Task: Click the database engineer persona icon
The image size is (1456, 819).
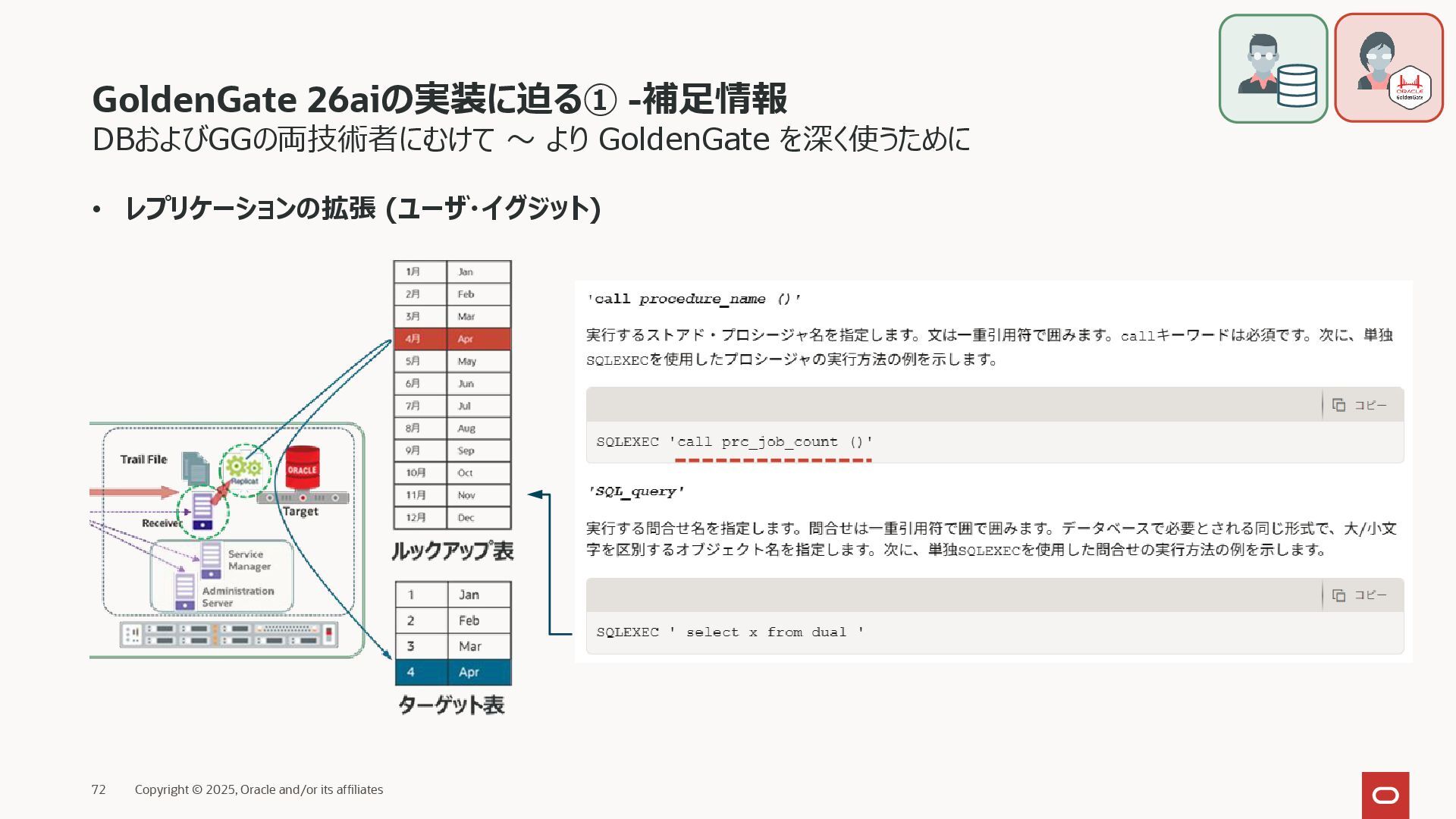Action: 1272,68
